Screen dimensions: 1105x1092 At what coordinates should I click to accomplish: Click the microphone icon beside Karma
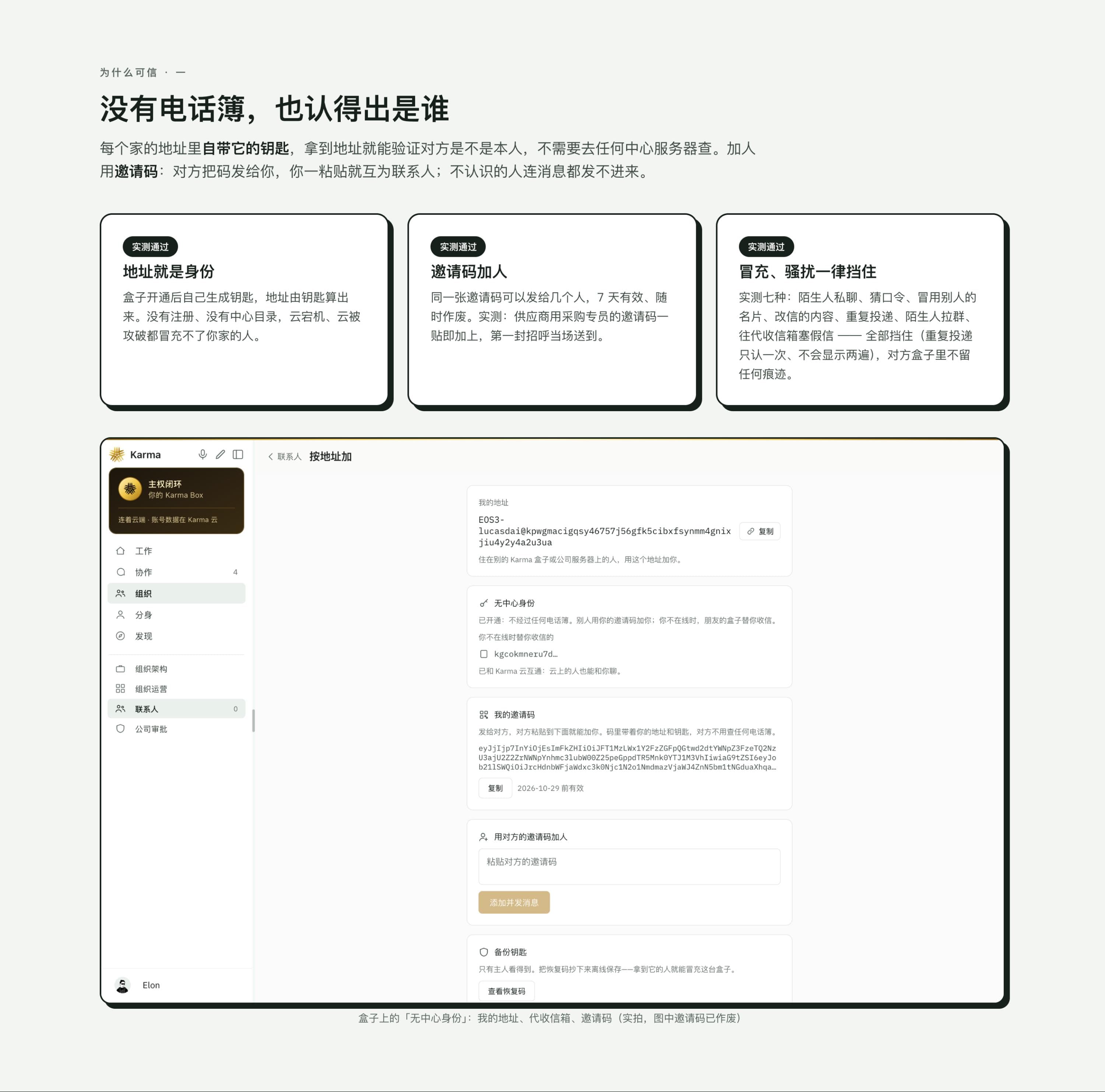(x=203, y=454)
